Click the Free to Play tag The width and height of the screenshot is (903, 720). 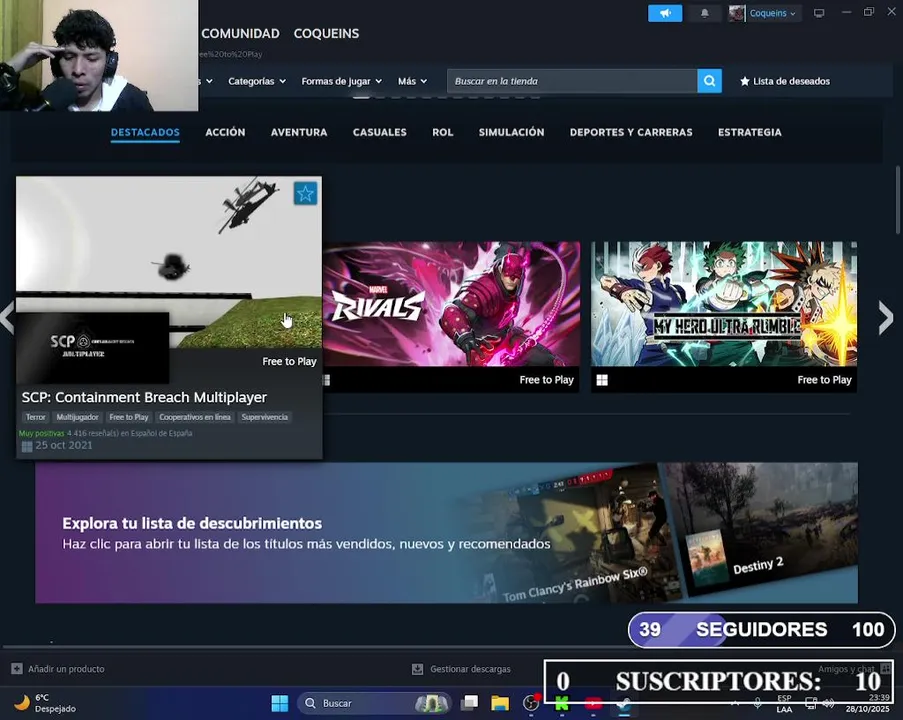[128, 417]
